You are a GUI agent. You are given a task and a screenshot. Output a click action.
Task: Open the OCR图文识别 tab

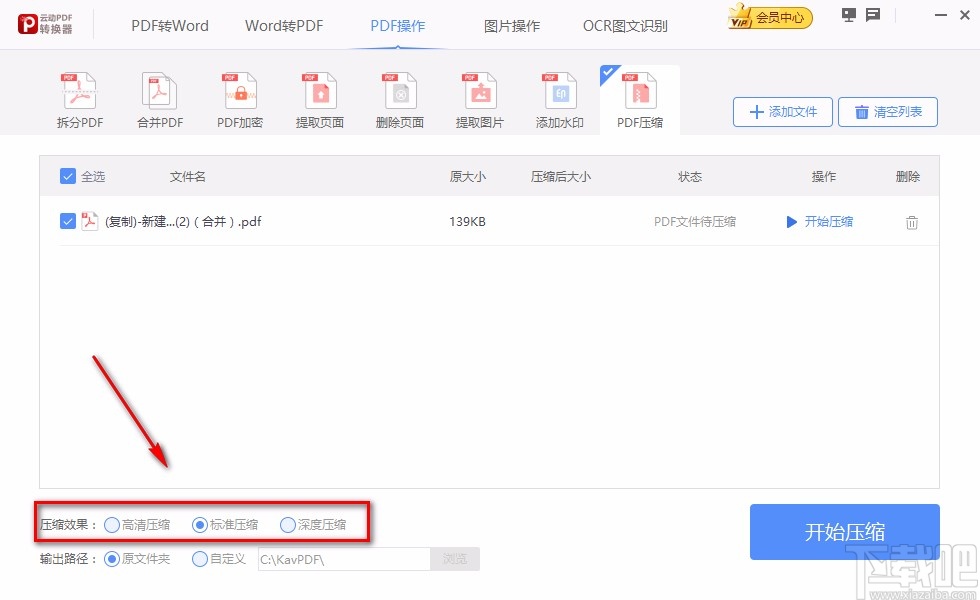(x=625, y=26)
